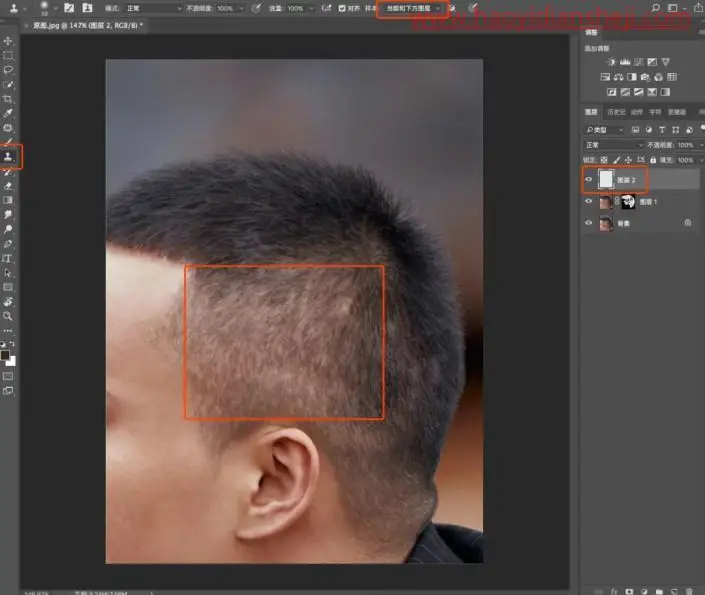This screenshot has width=705, height=595.
Task: Select the Pen tool
Action: [x=8, y=244]
